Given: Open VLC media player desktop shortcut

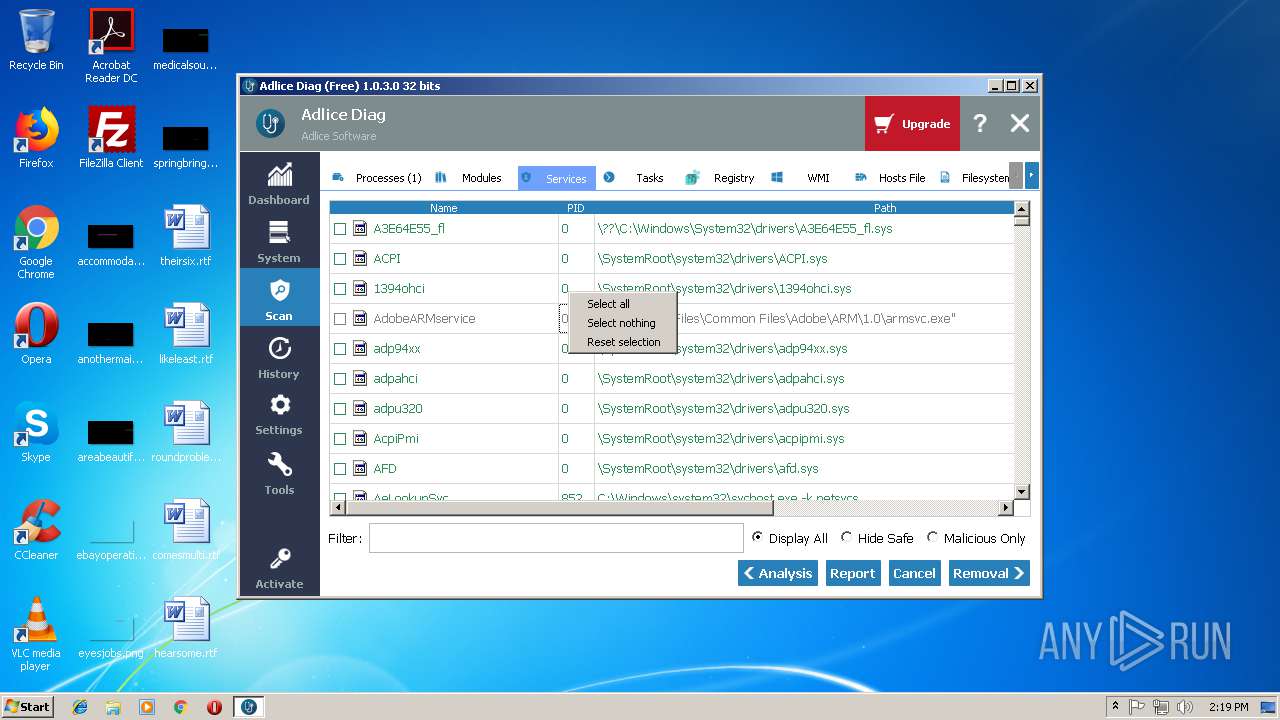Looking at the screenshot, I should 36,634.
